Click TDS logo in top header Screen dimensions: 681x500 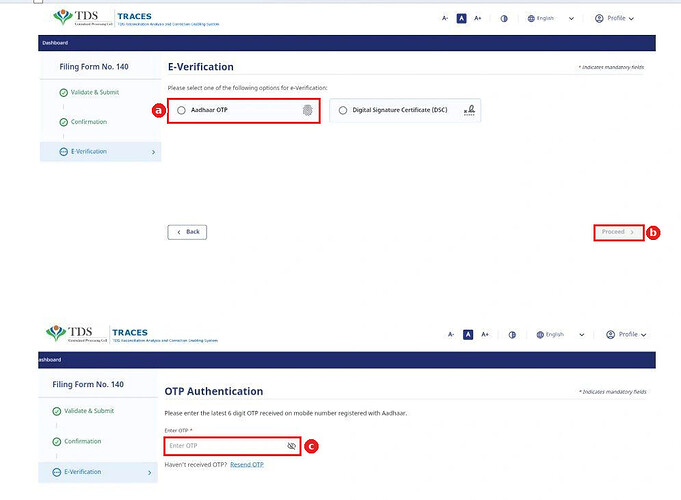pos(83,17)
